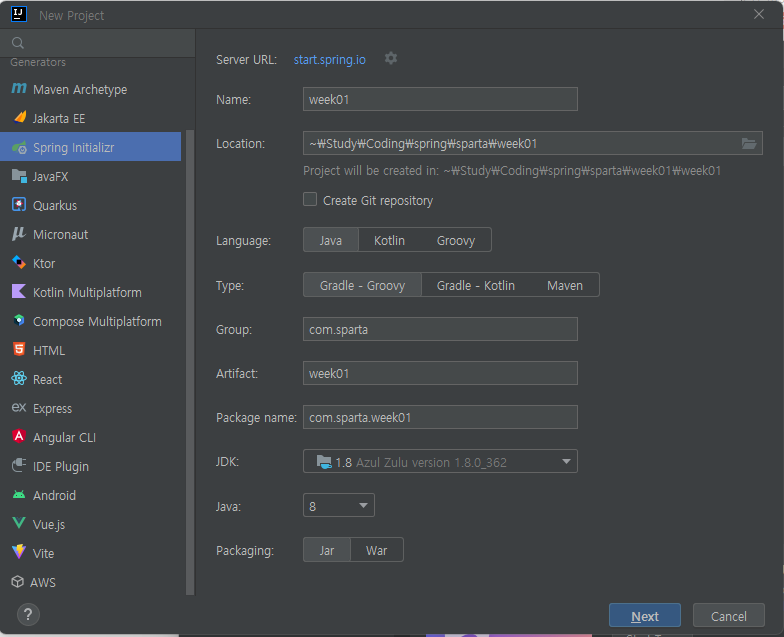Select Compose Multiplatform generator
The width and height of the screenshot is (784, 637).
(90, 322)
